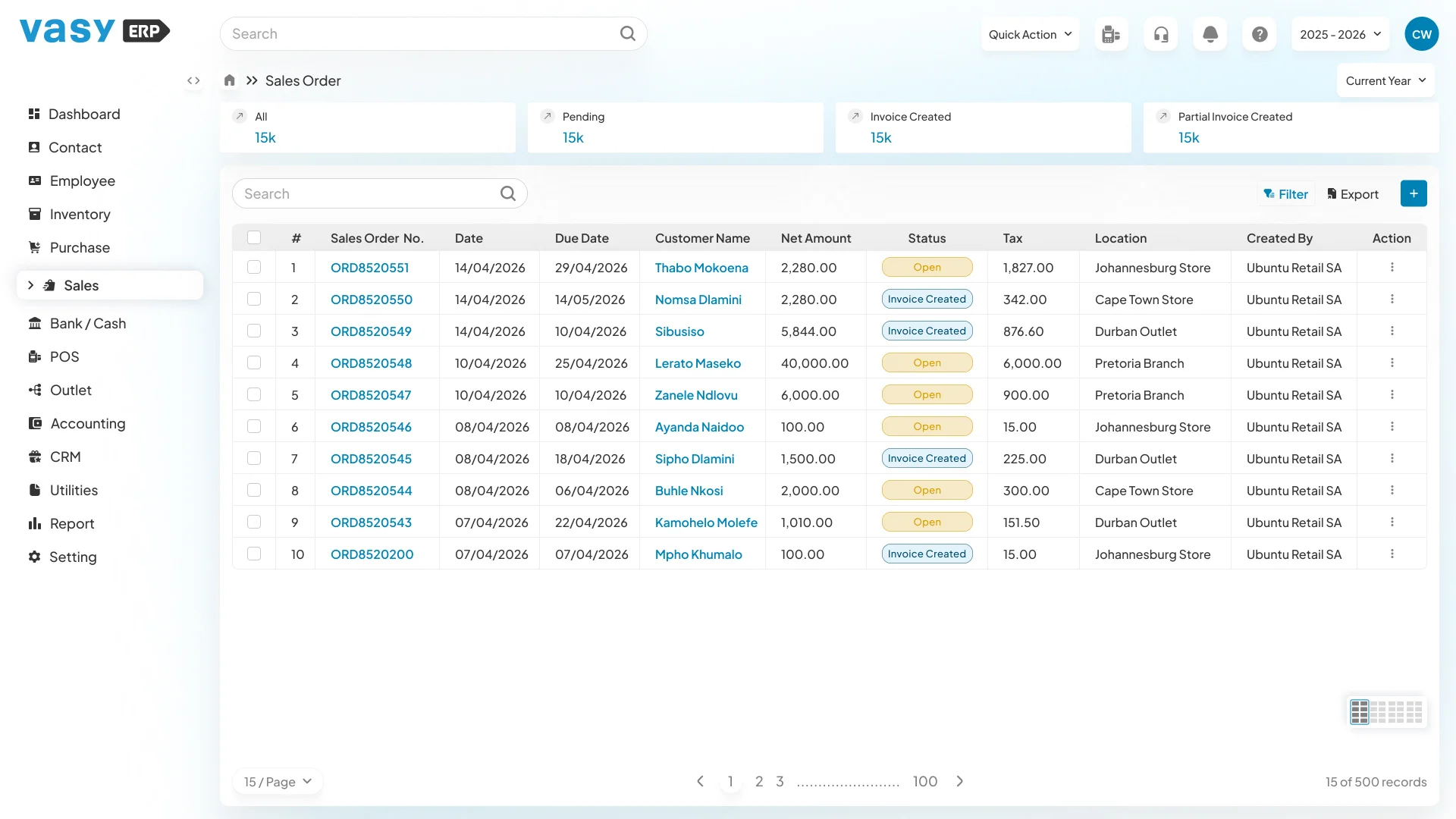Viewport: 1456px width, 819px height.
Task: Click the home breadcrumb icon
Action: (x=230, y=80)
